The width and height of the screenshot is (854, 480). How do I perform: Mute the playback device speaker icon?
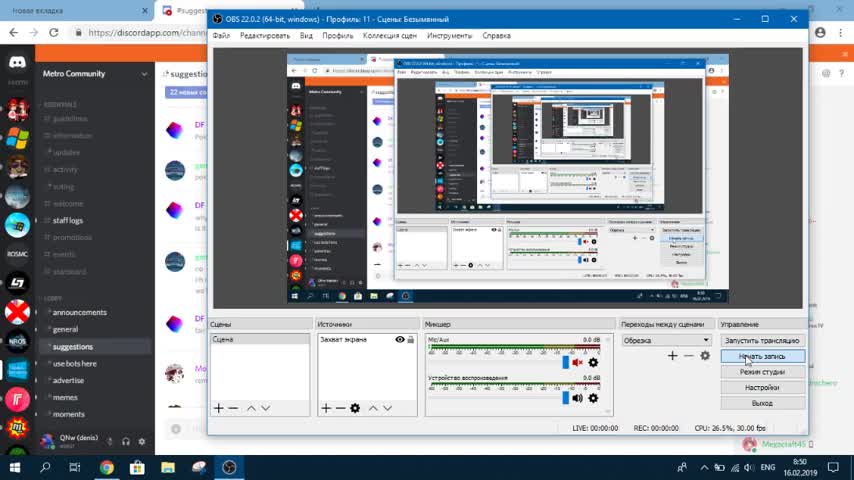578,398
